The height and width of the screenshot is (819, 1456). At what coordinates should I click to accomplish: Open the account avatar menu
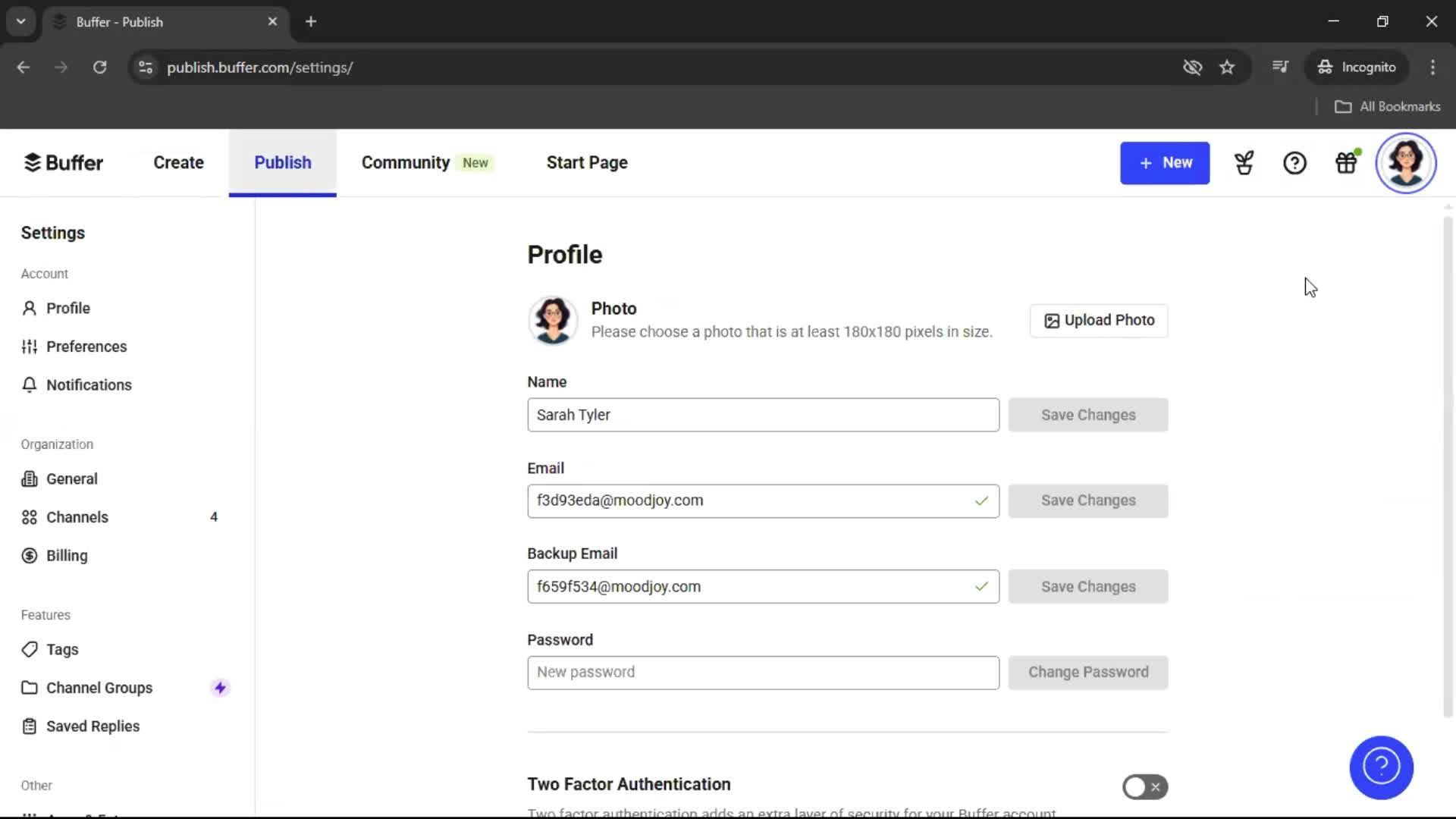coord(1405,163)
